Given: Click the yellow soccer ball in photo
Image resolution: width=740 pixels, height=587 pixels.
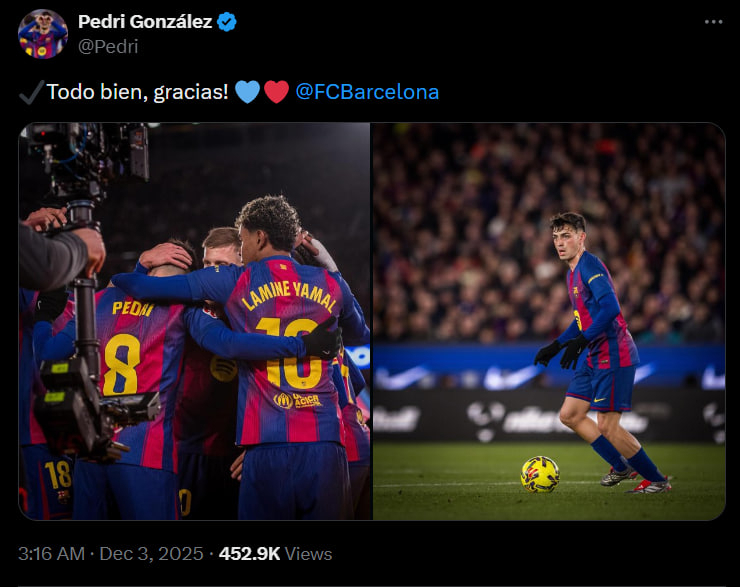Looking at the screenshot, I should 540,474.
